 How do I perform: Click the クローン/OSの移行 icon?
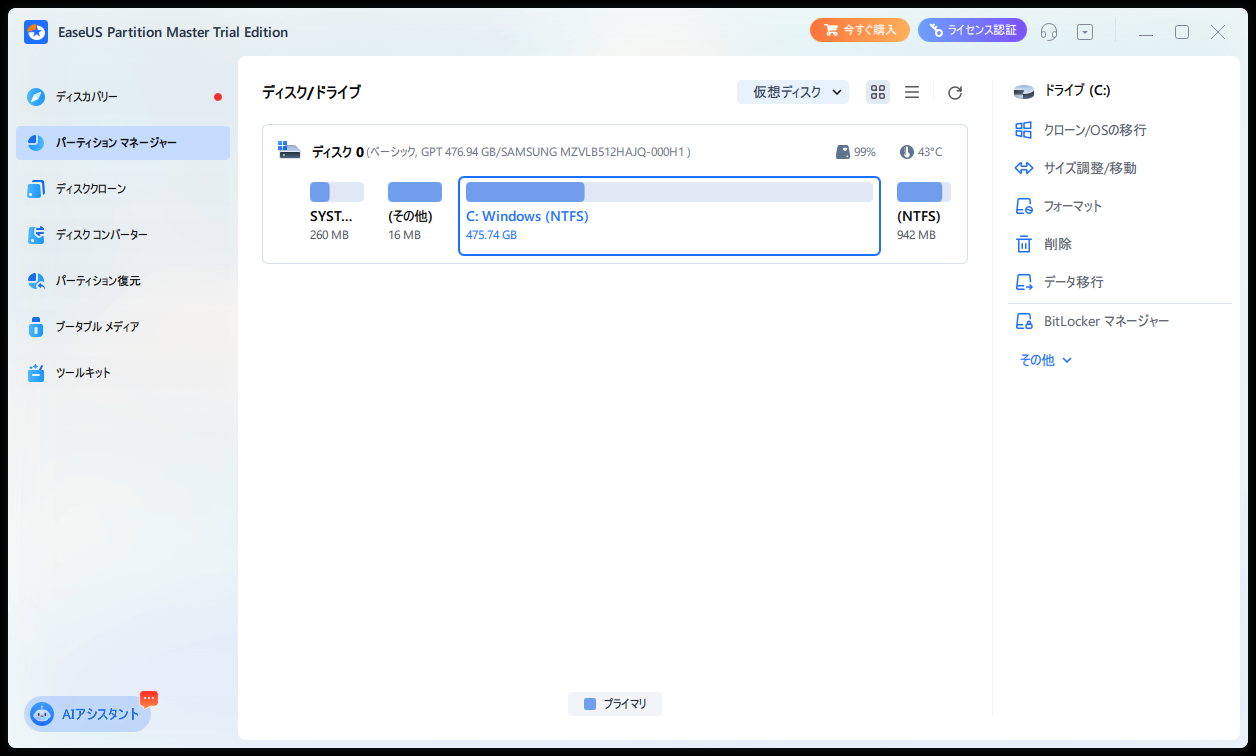(x=1023, y=130)
